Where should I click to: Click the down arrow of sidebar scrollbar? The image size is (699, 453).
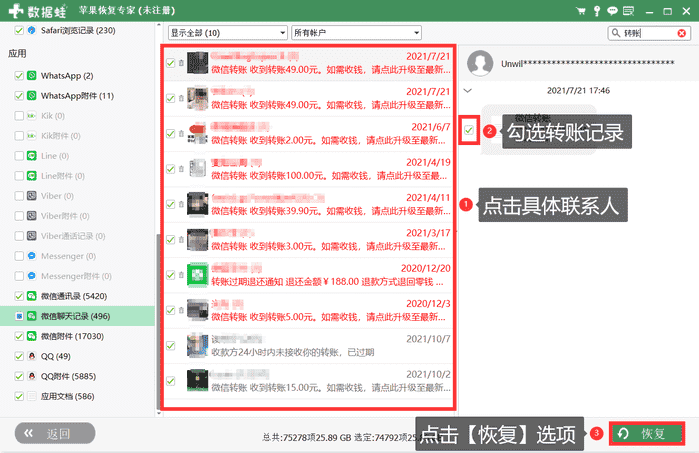tap(159, 413)
